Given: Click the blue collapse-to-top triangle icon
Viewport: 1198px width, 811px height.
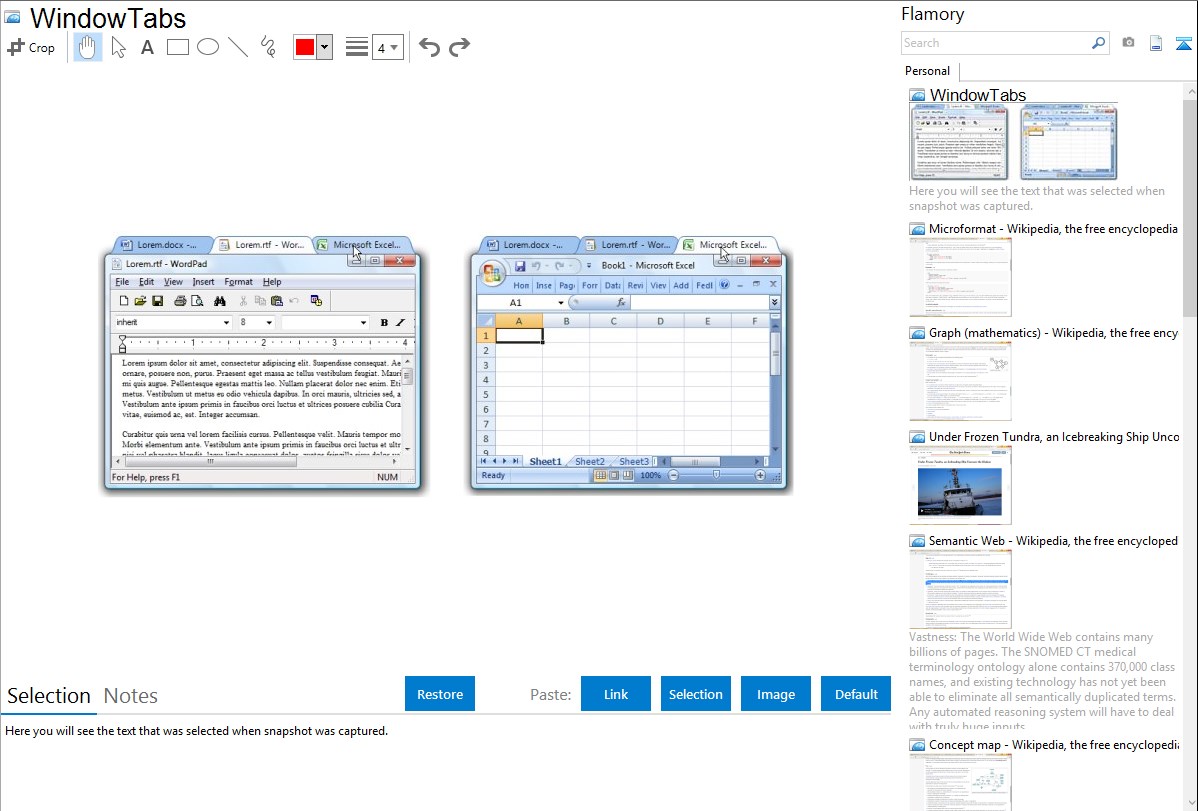Looking at the screenshot, I should [1183, 43].
